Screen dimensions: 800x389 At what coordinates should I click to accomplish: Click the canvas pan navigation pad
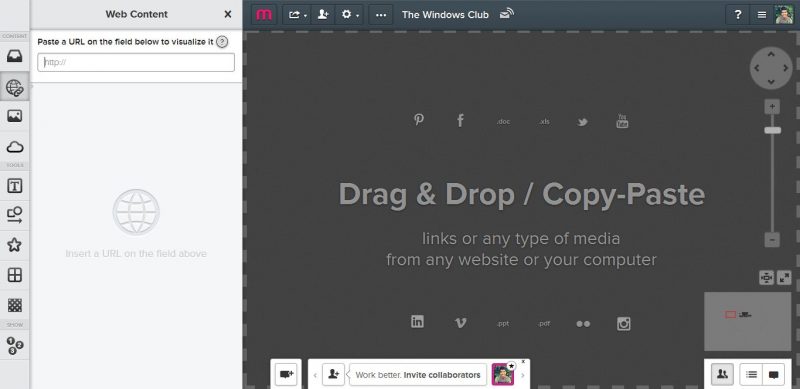[771, 68]
